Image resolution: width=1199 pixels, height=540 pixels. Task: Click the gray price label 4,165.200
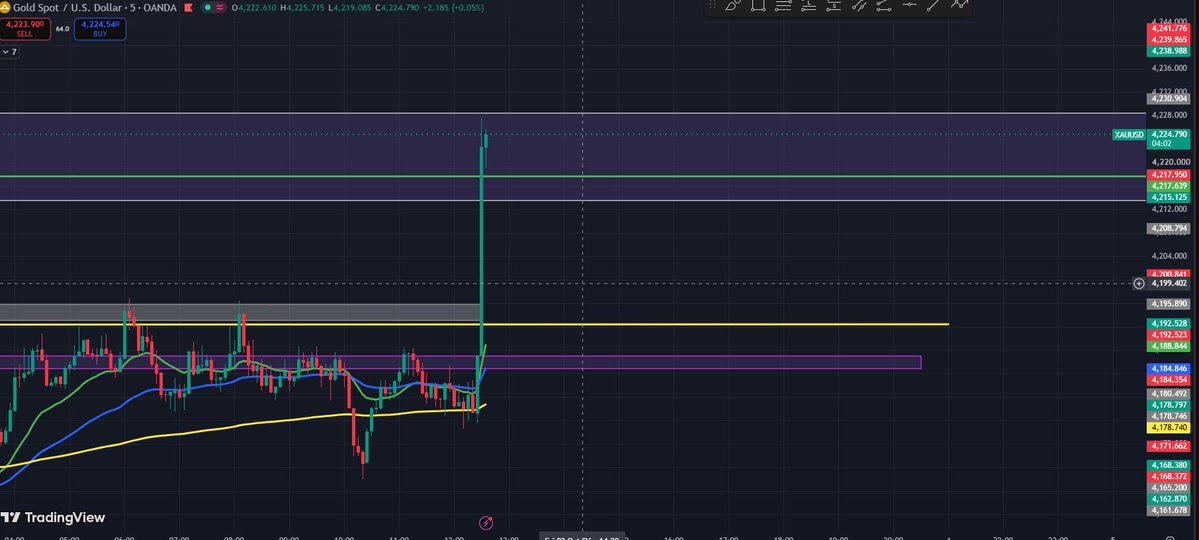point(1168,487)
